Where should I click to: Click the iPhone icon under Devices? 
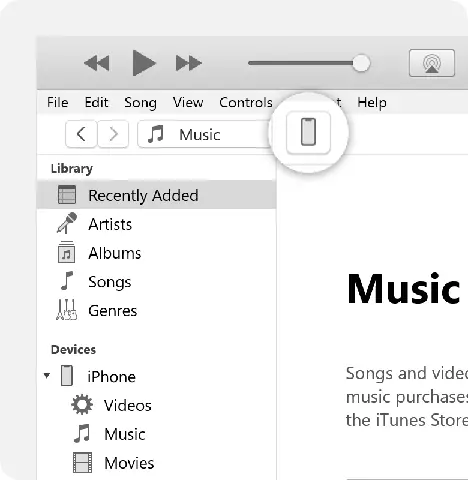[67, 375]
